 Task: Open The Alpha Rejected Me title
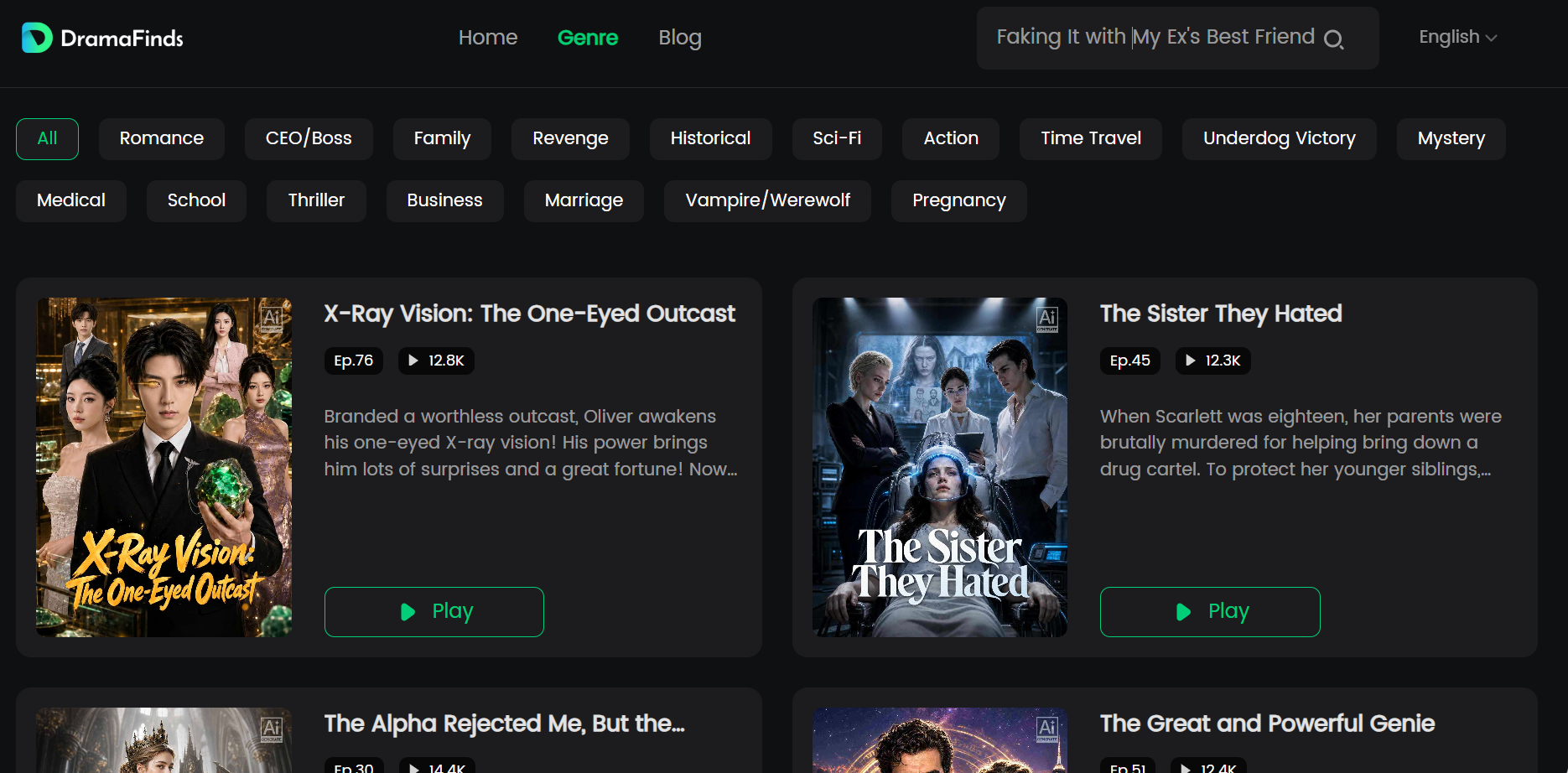pyautogui.click(x=504, y=724)
